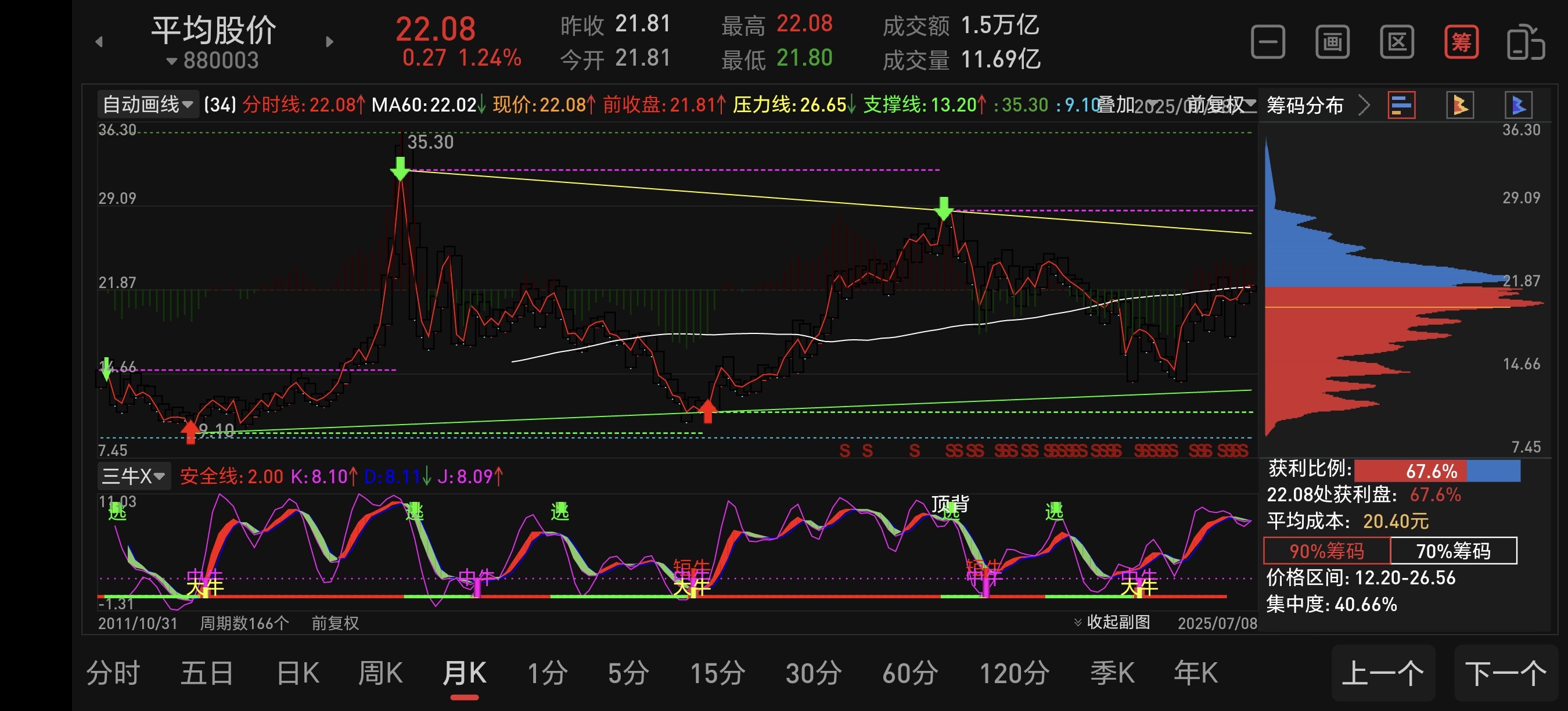Screen dimensions: 1568x711
Task: Click the 成交额 1.5万亿 value
Action: 999,25
